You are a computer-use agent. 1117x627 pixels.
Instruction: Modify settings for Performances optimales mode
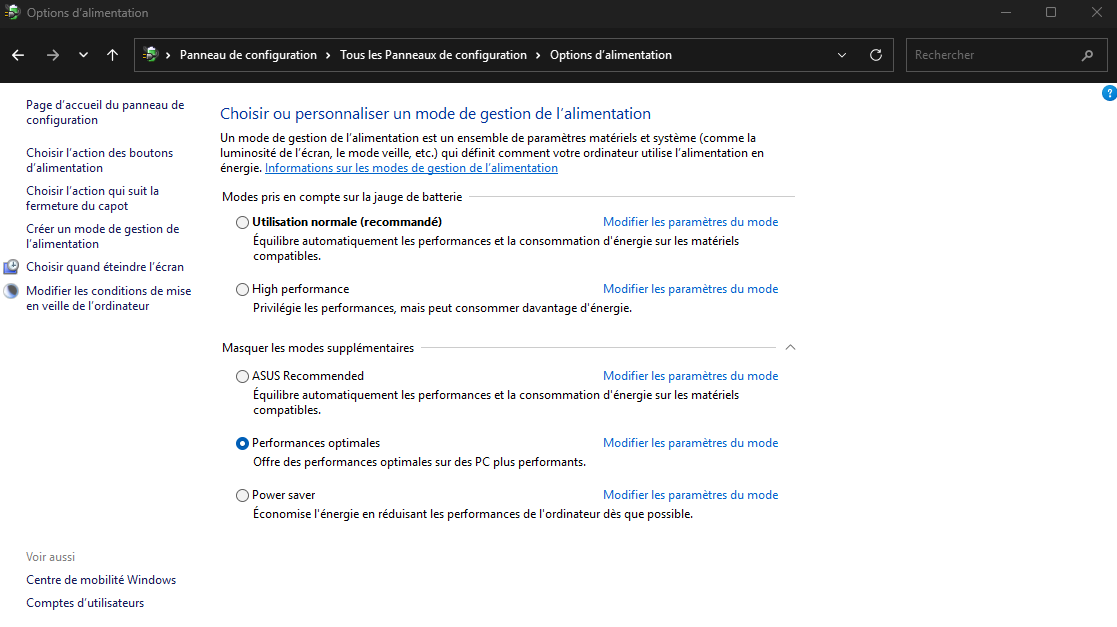tap(690, 443)
